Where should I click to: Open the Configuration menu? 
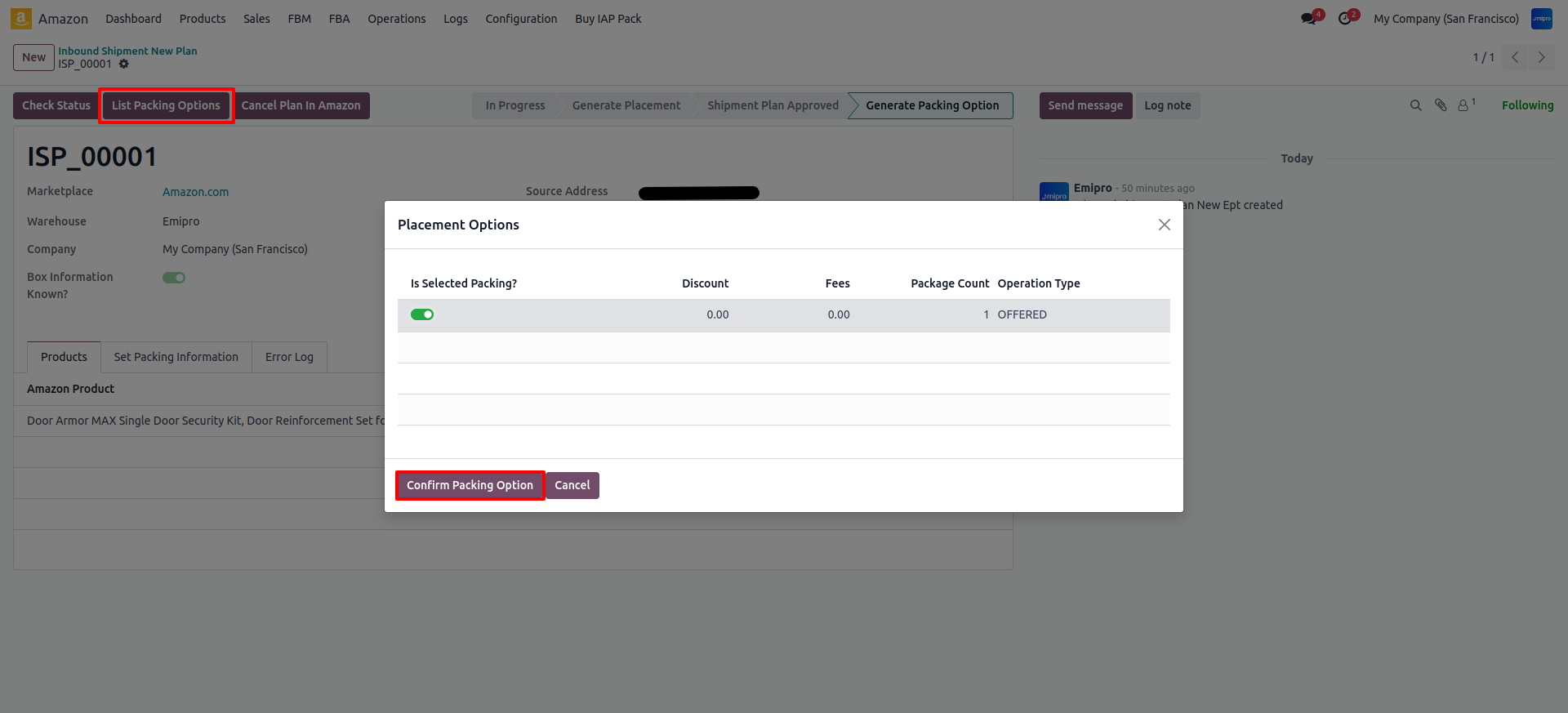[521, 19]
